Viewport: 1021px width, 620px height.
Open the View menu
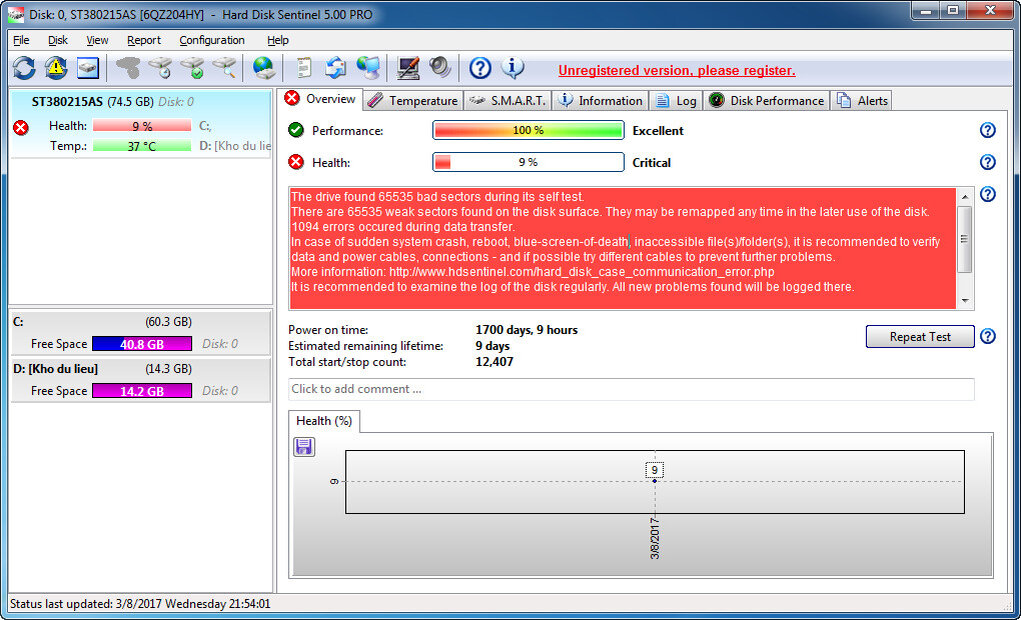tap(97, 40)
